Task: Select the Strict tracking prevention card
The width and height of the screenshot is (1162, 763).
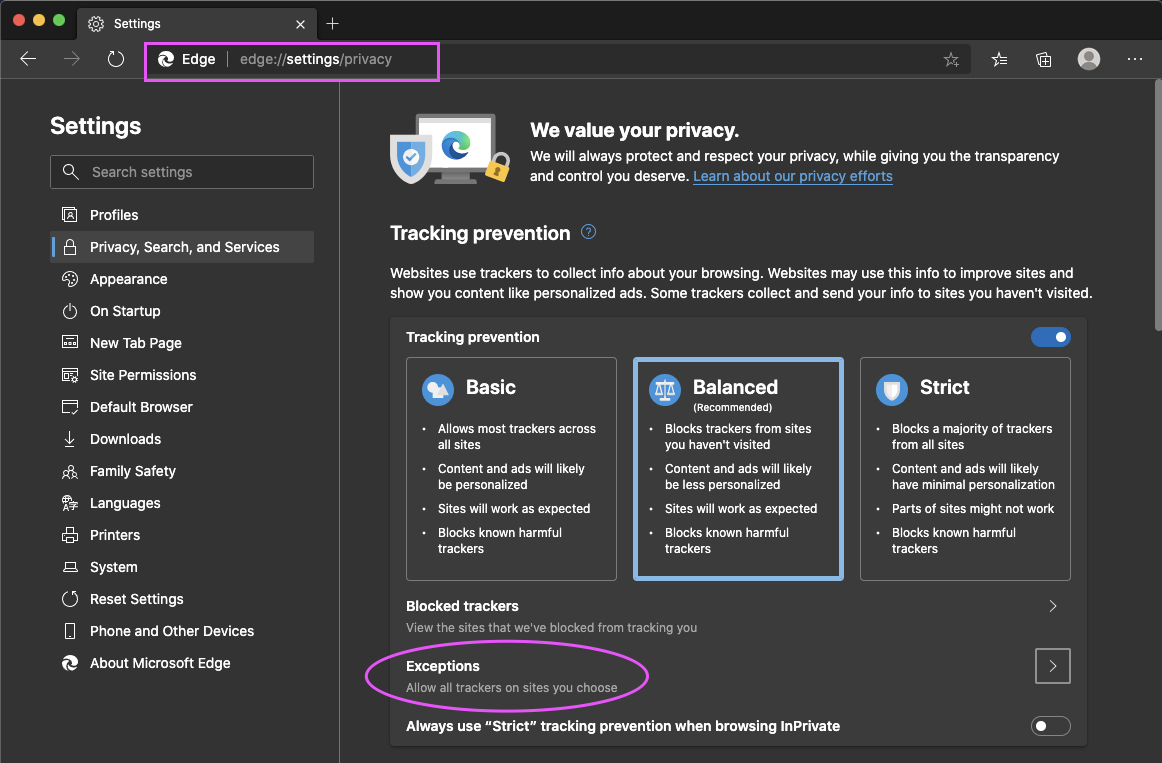Action: [965, 469]
